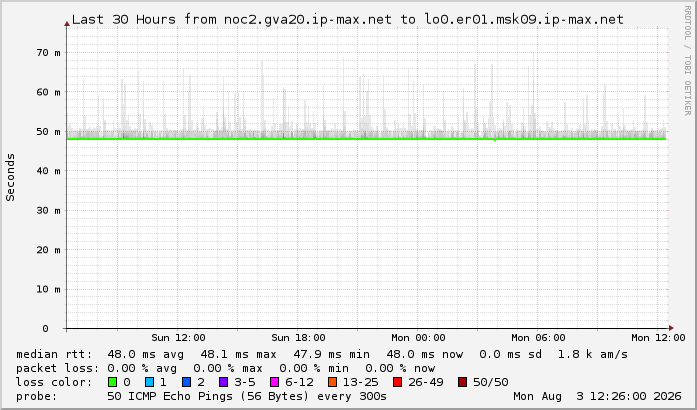This screenshot has width=697, height=410.
Task: Click the 'probe:' label
Action: [x=36, y=396]
